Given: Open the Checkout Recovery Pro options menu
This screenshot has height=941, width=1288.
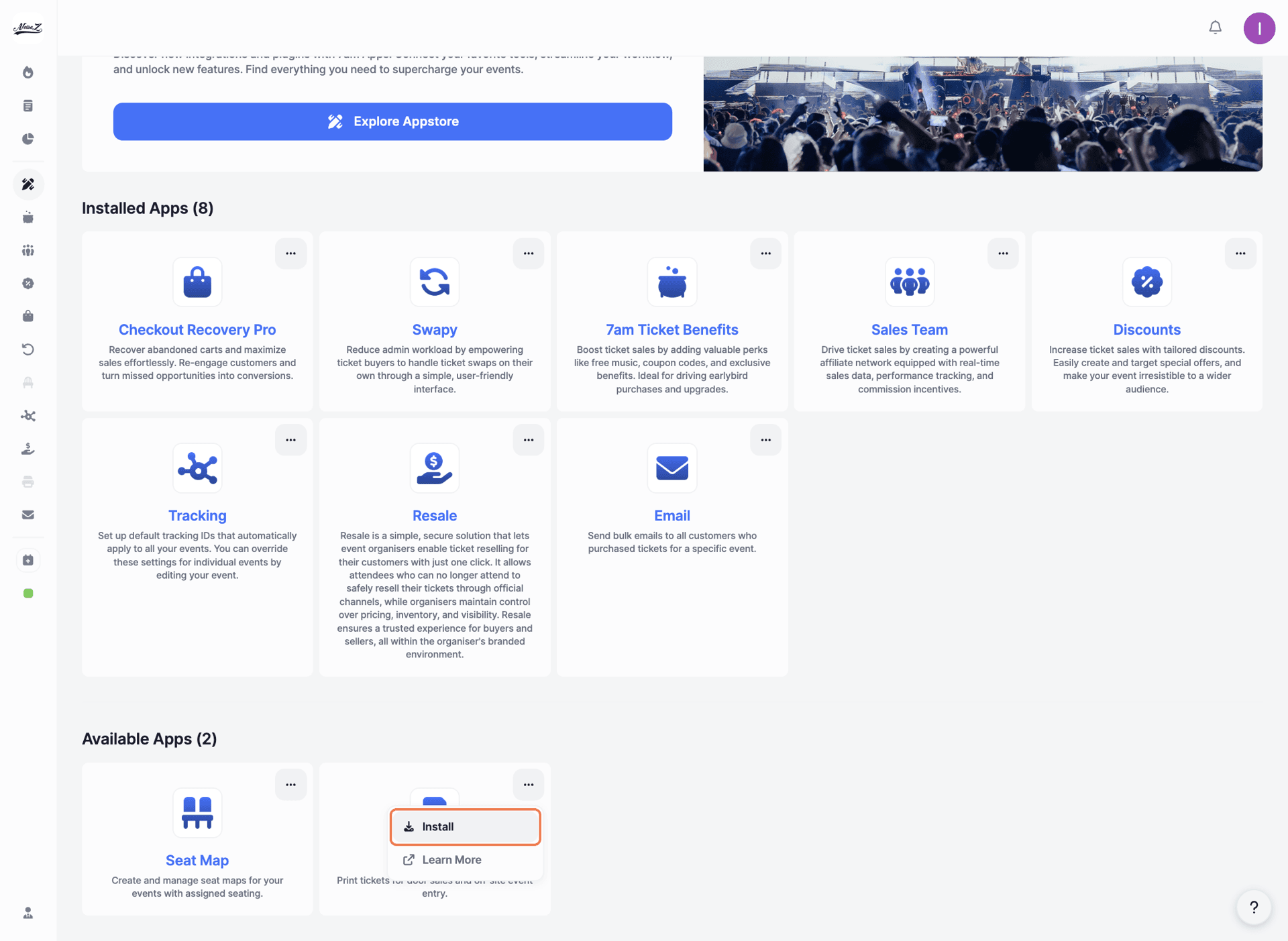Looking at the screenshot, I should pos(290,254).
